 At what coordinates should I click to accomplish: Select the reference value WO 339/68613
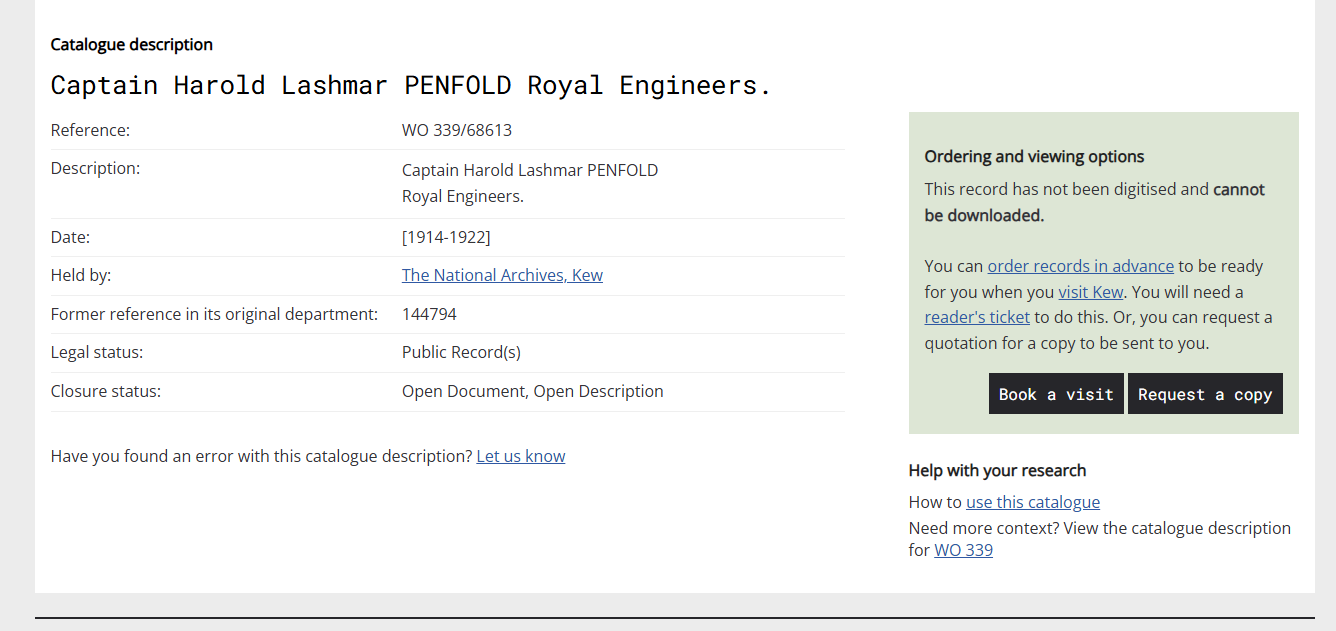[x=457, y=130]
